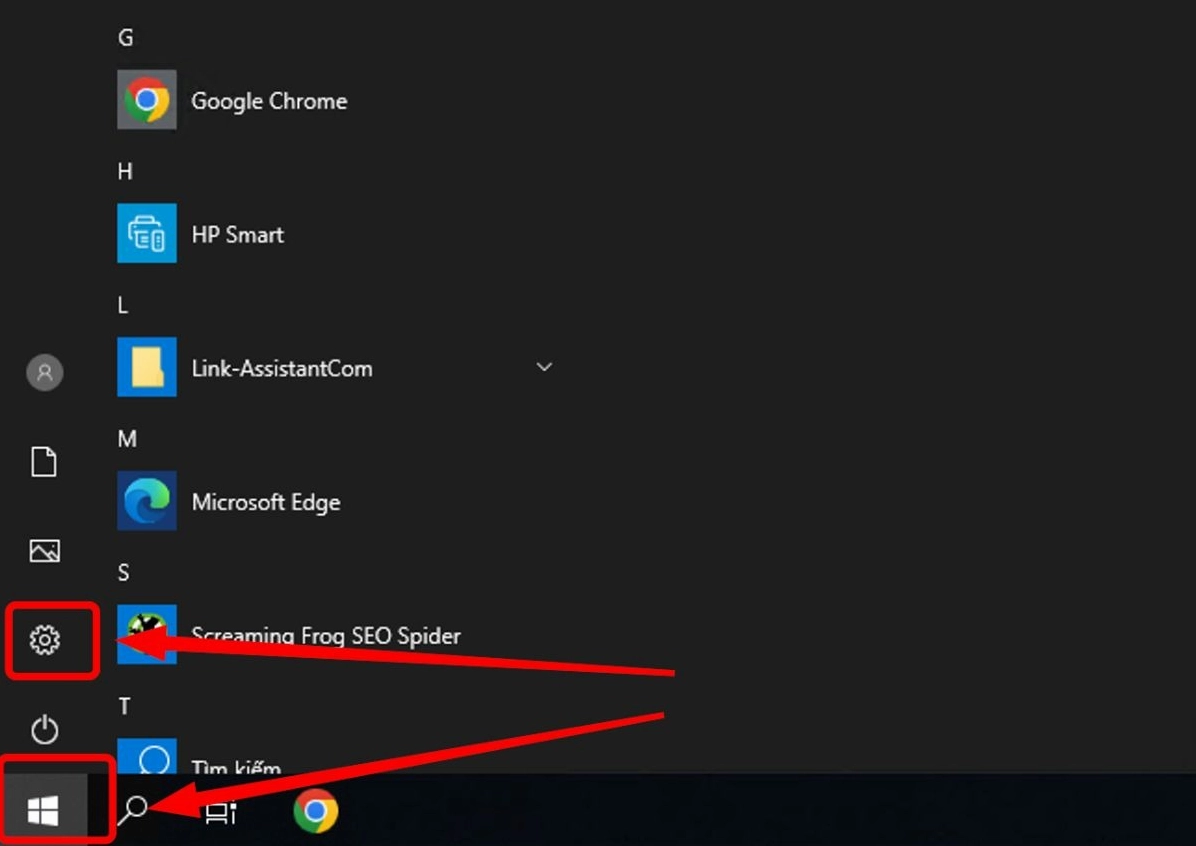1196x846 pixels.
Task: Open Documents from the Start sidebar
Action: (44, 462)
